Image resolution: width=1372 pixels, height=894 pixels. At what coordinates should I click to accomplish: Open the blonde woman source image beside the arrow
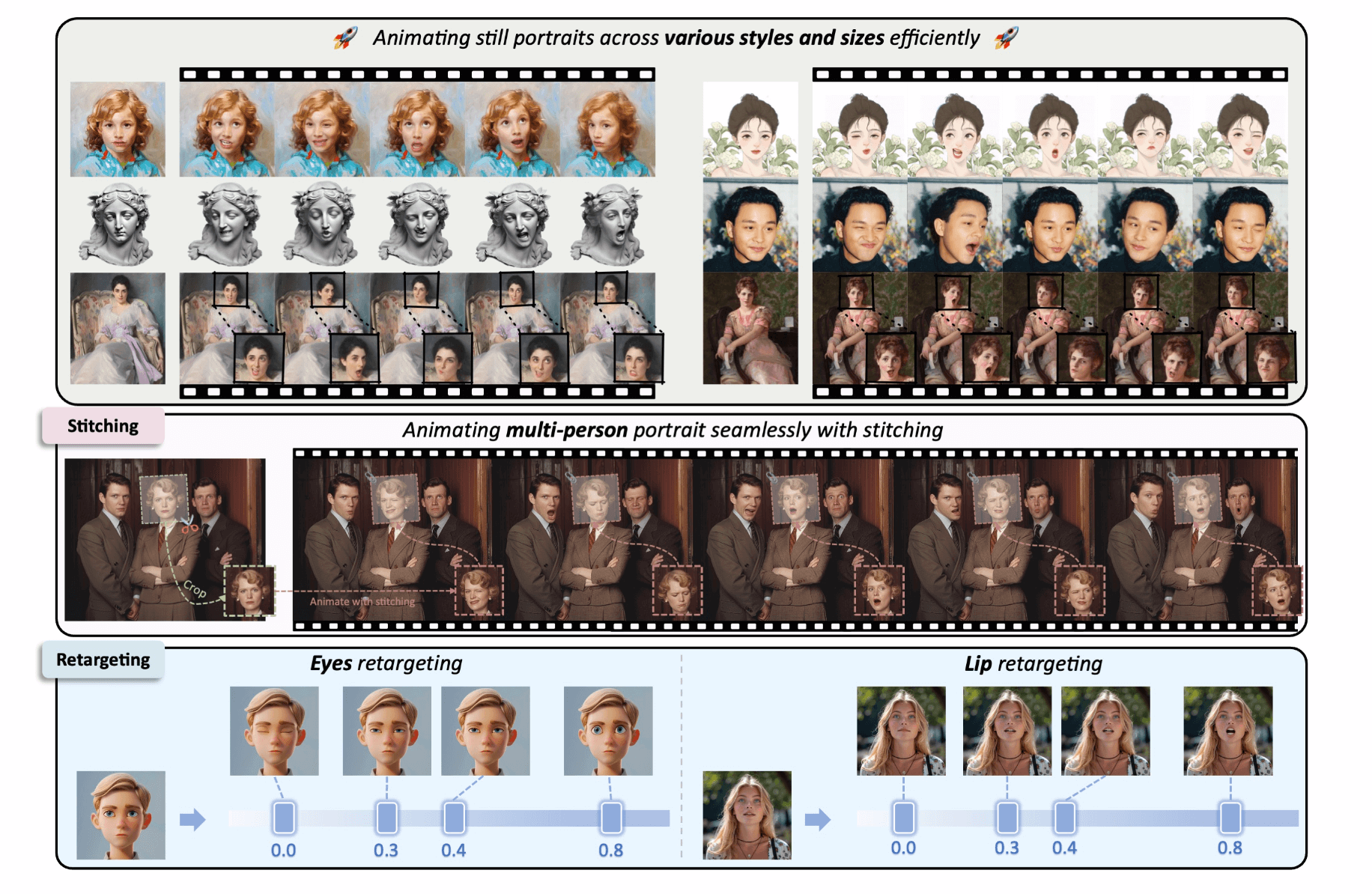tap(747, 815)
